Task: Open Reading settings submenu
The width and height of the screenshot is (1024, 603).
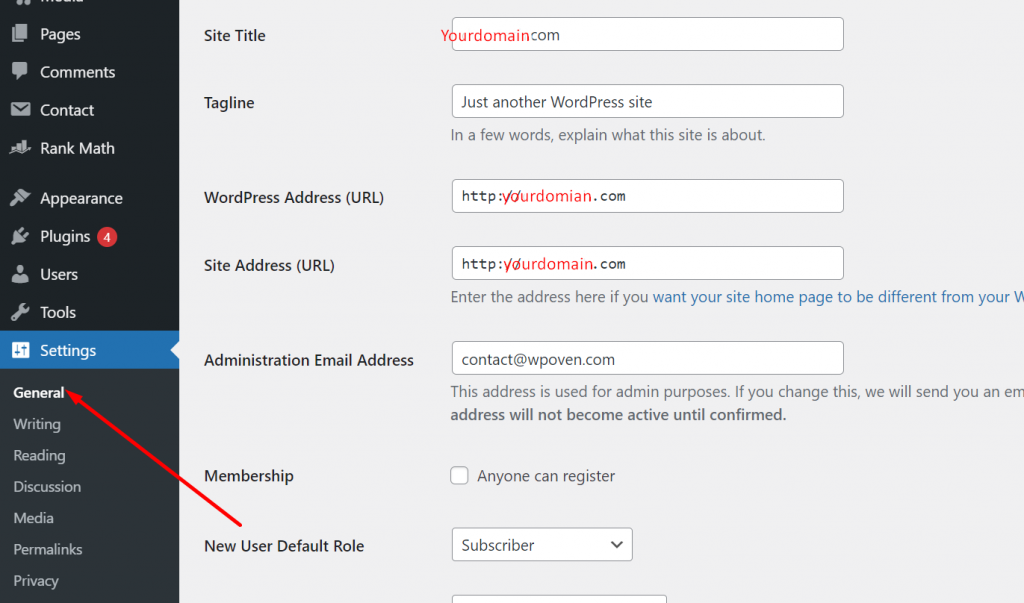Action: pos(39,455)
